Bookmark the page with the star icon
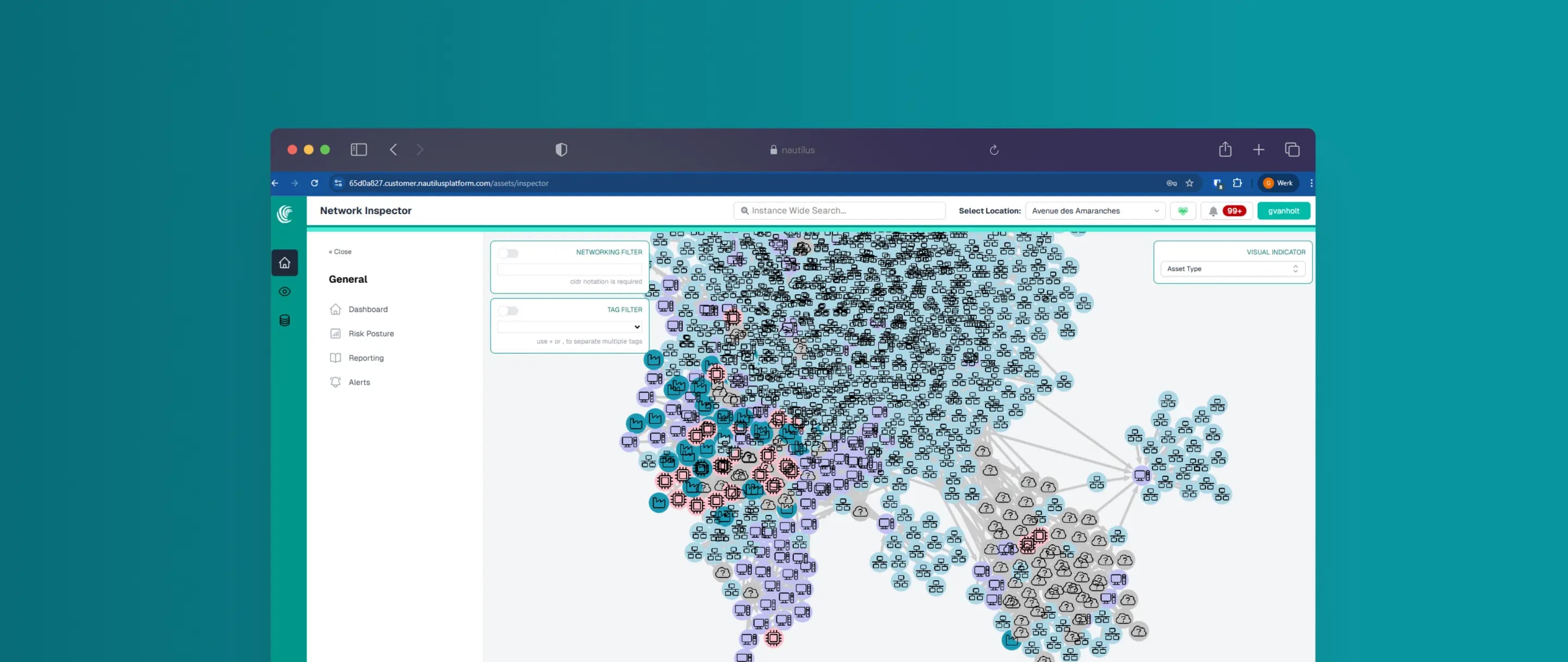Viewport: 1568px width, 662px height. pos(1190,183)
